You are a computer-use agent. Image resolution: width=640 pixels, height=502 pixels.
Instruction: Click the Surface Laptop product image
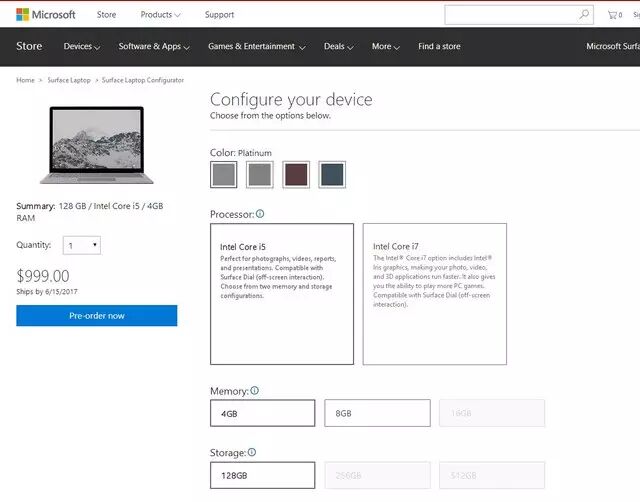tap(97, 145)
